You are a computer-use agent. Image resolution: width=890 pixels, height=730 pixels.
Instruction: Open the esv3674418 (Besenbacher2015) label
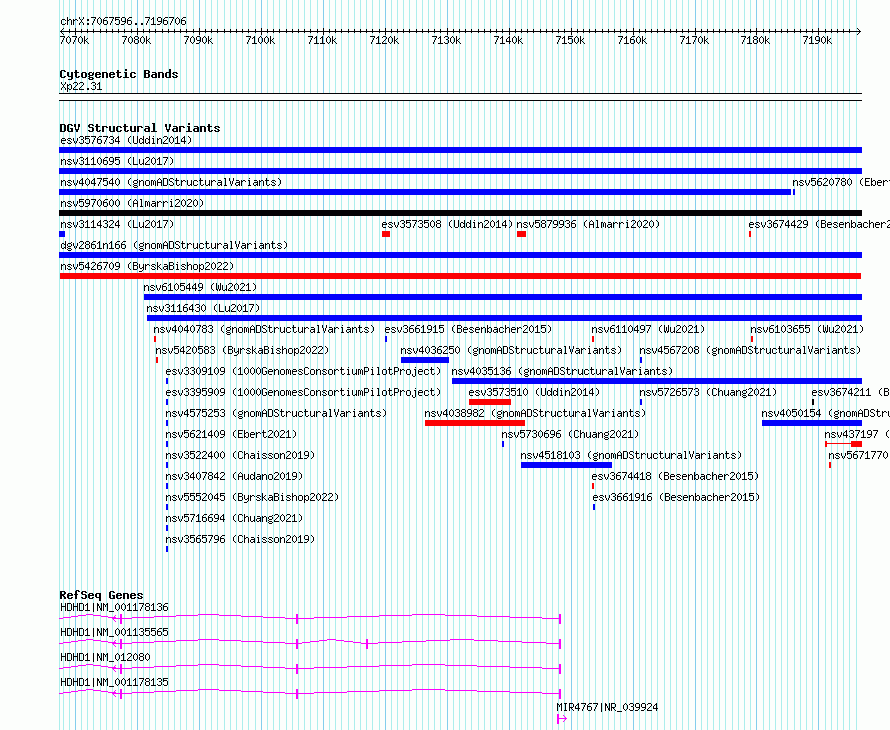[675, 476]
